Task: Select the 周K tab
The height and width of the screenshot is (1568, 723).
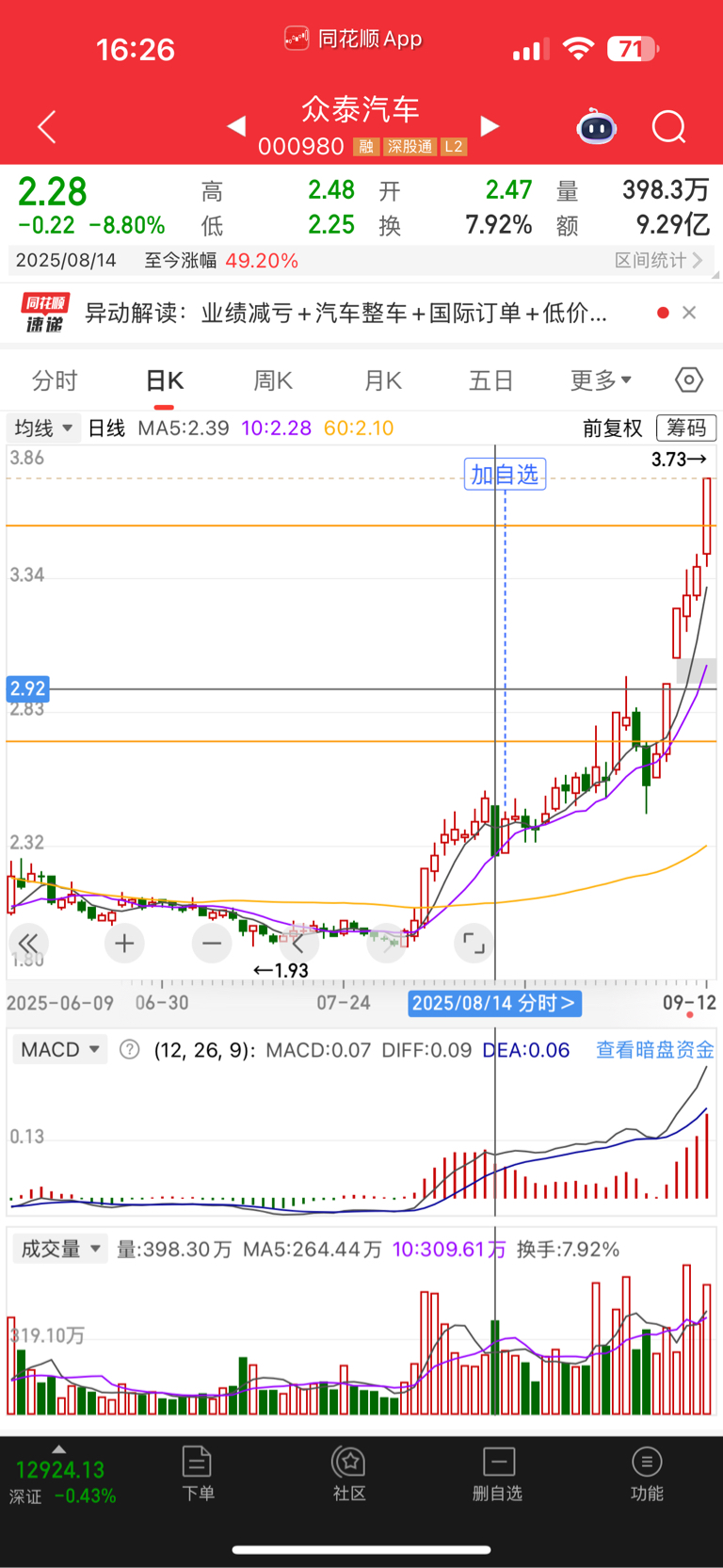Action: click(x=273, y=380)
